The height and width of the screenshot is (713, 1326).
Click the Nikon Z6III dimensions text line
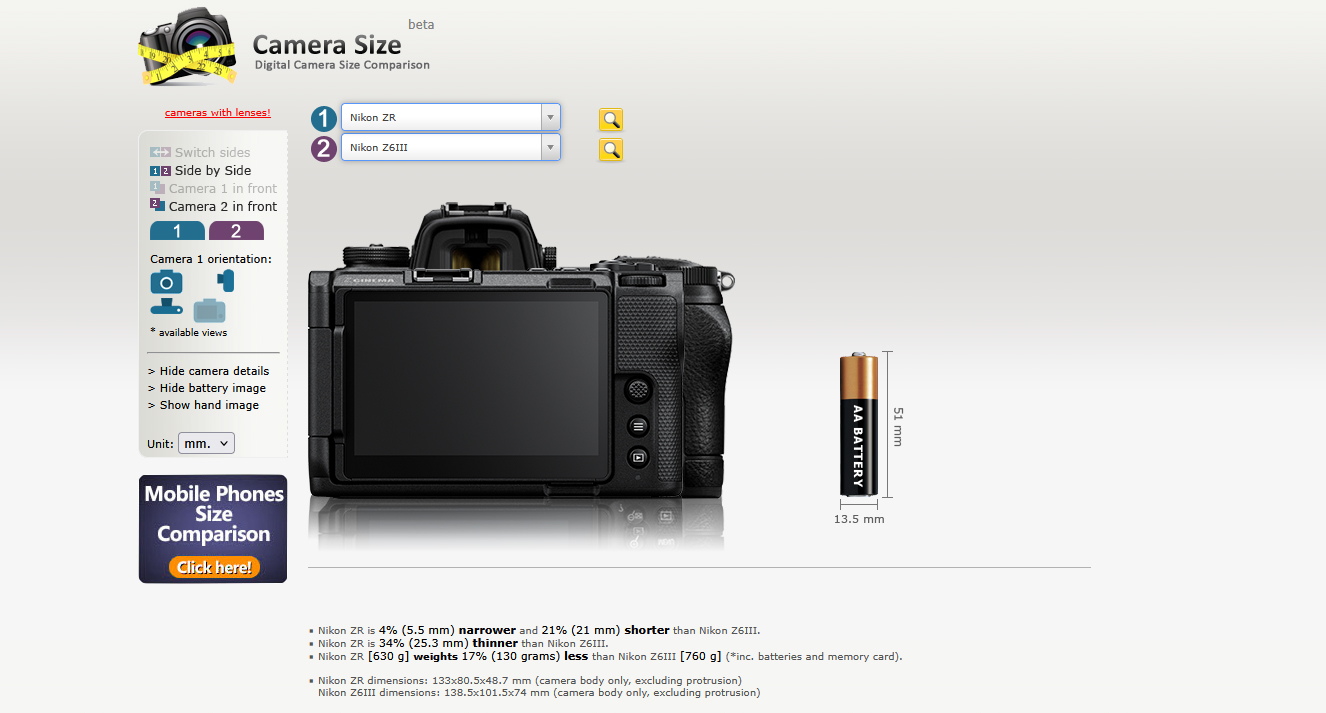(x=538, y=692)
